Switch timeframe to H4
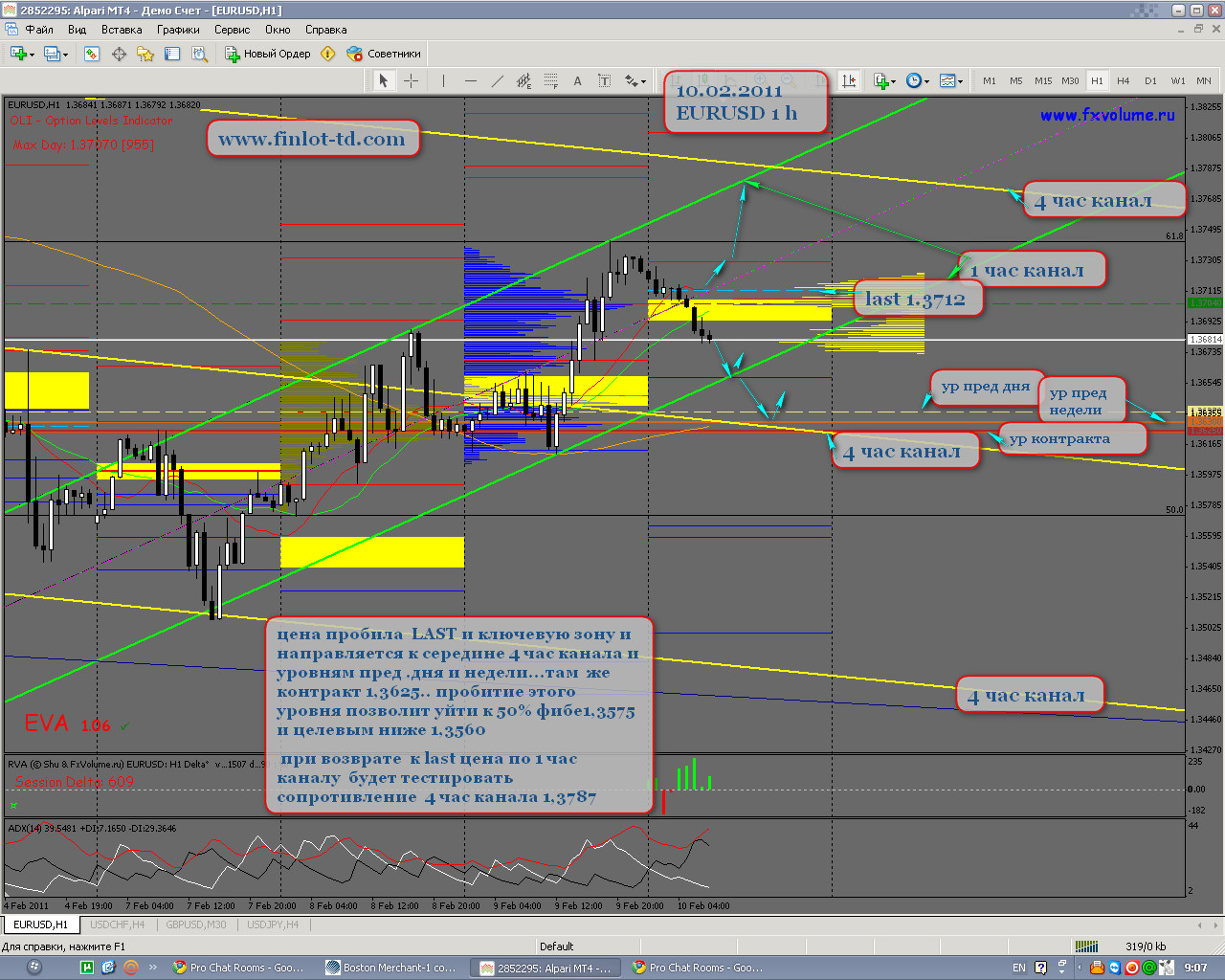Viewport: 1225px width, 980px height. click(1124, 81)
